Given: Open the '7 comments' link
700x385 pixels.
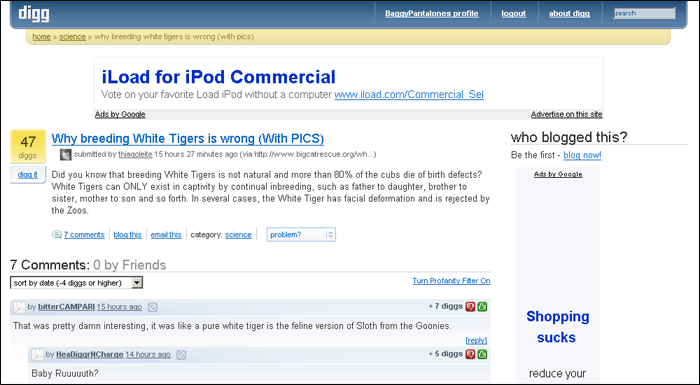Looking at the screenshot, I should (x=84, y=234).
